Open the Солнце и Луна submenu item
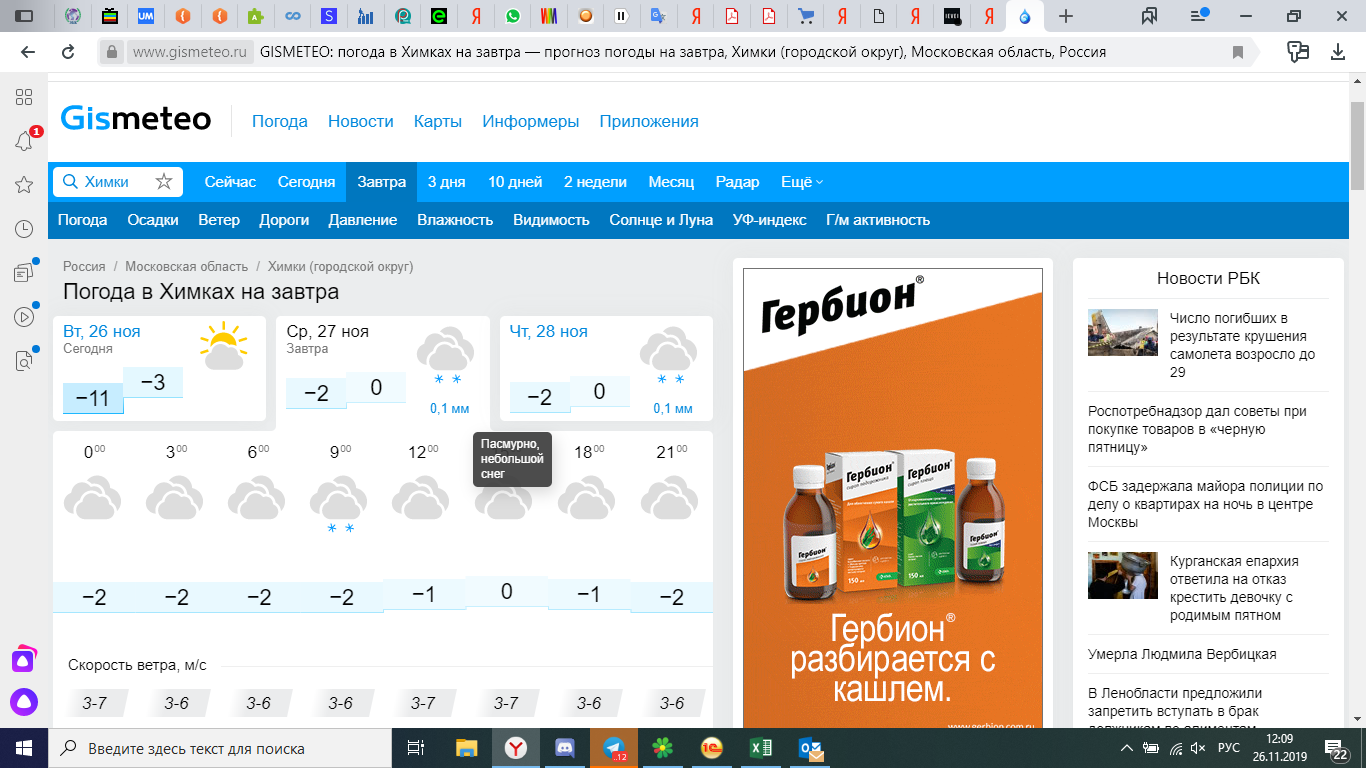Screen dimensions: 1366x768 (661, 220)
